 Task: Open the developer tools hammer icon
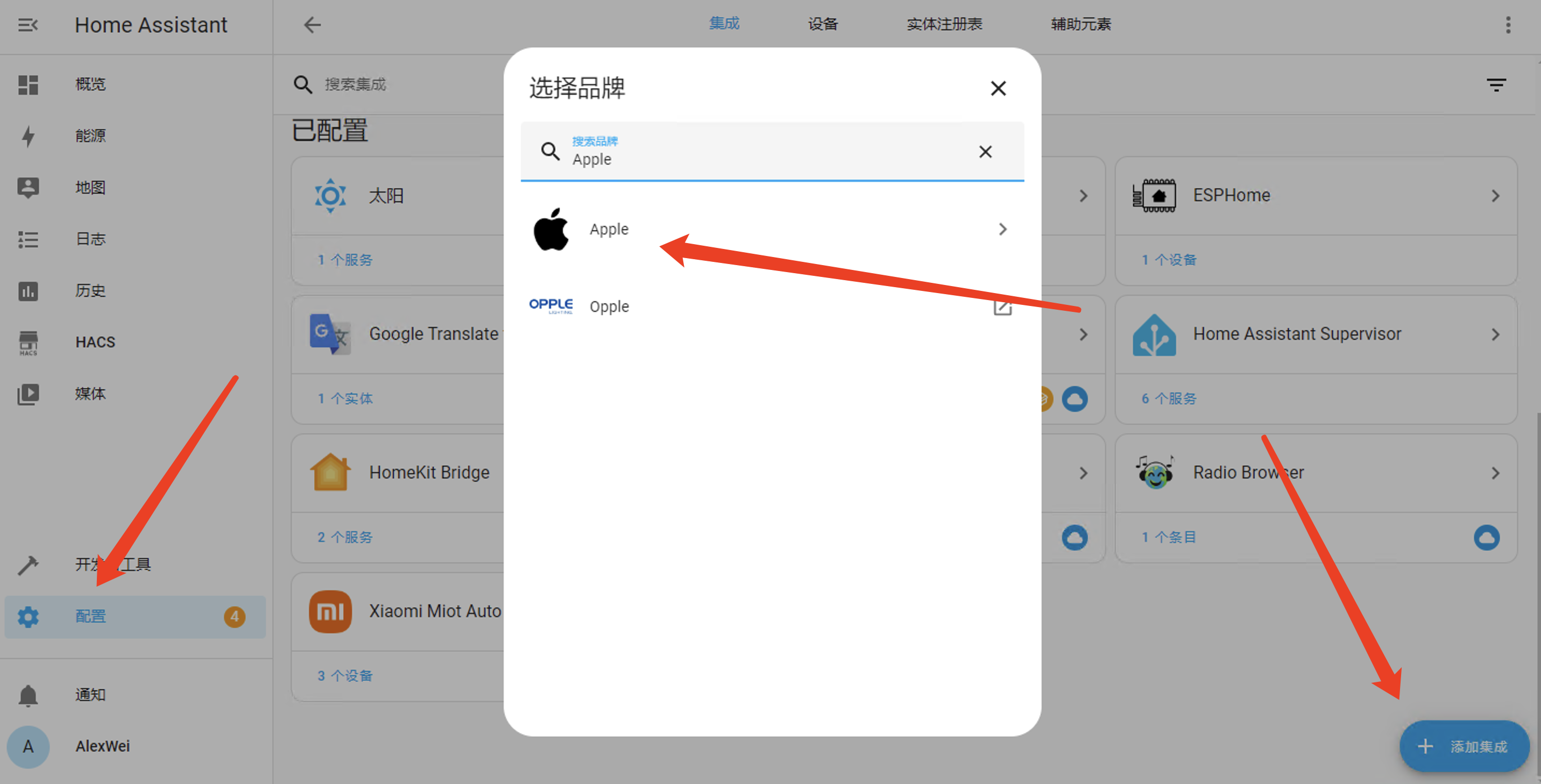28,565
